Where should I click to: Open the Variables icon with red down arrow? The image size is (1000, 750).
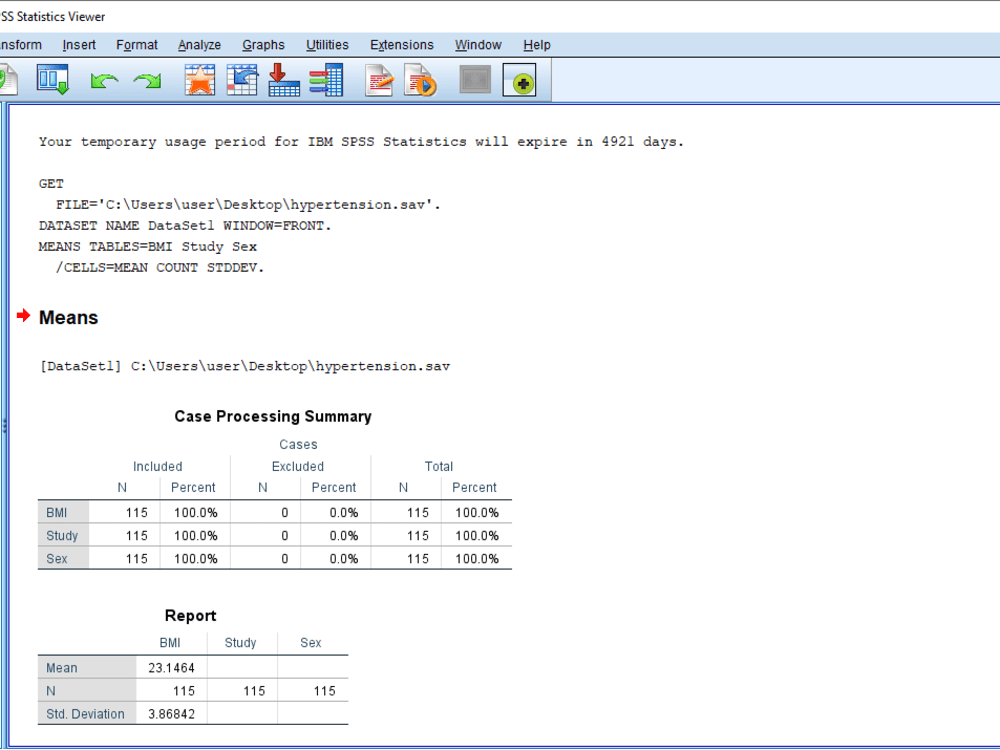click(284, 81)
